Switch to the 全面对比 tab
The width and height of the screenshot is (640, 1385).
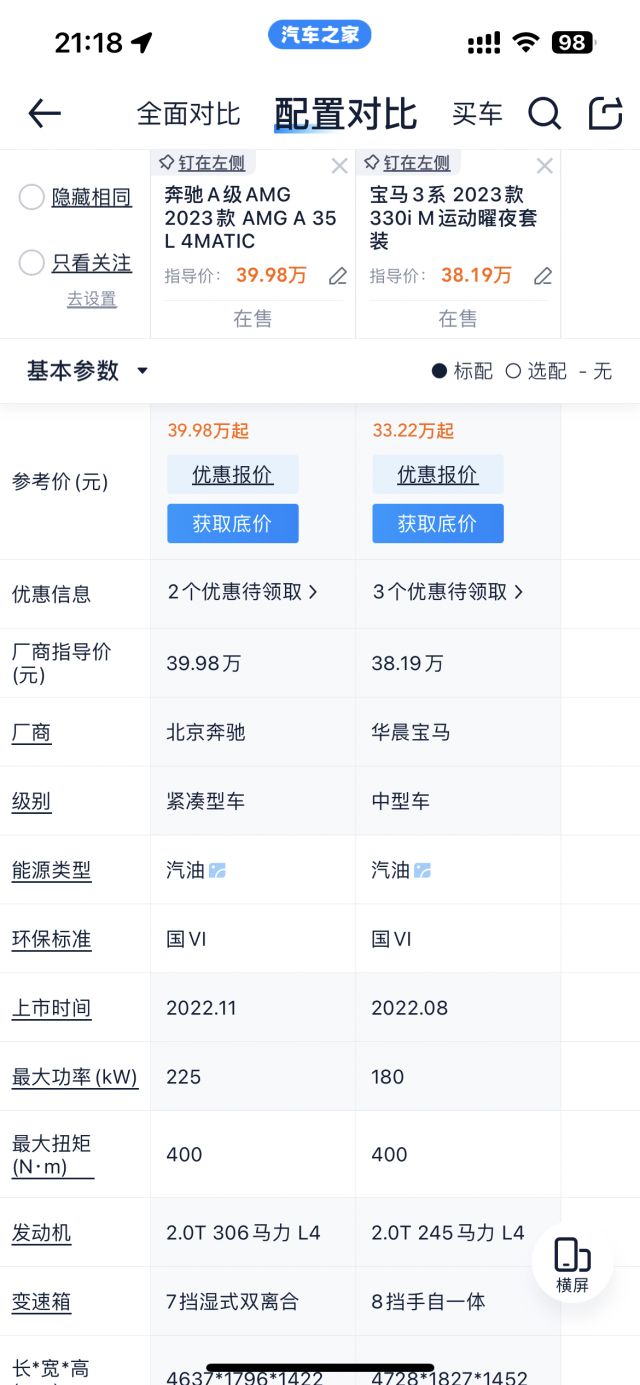pos(188,114)
